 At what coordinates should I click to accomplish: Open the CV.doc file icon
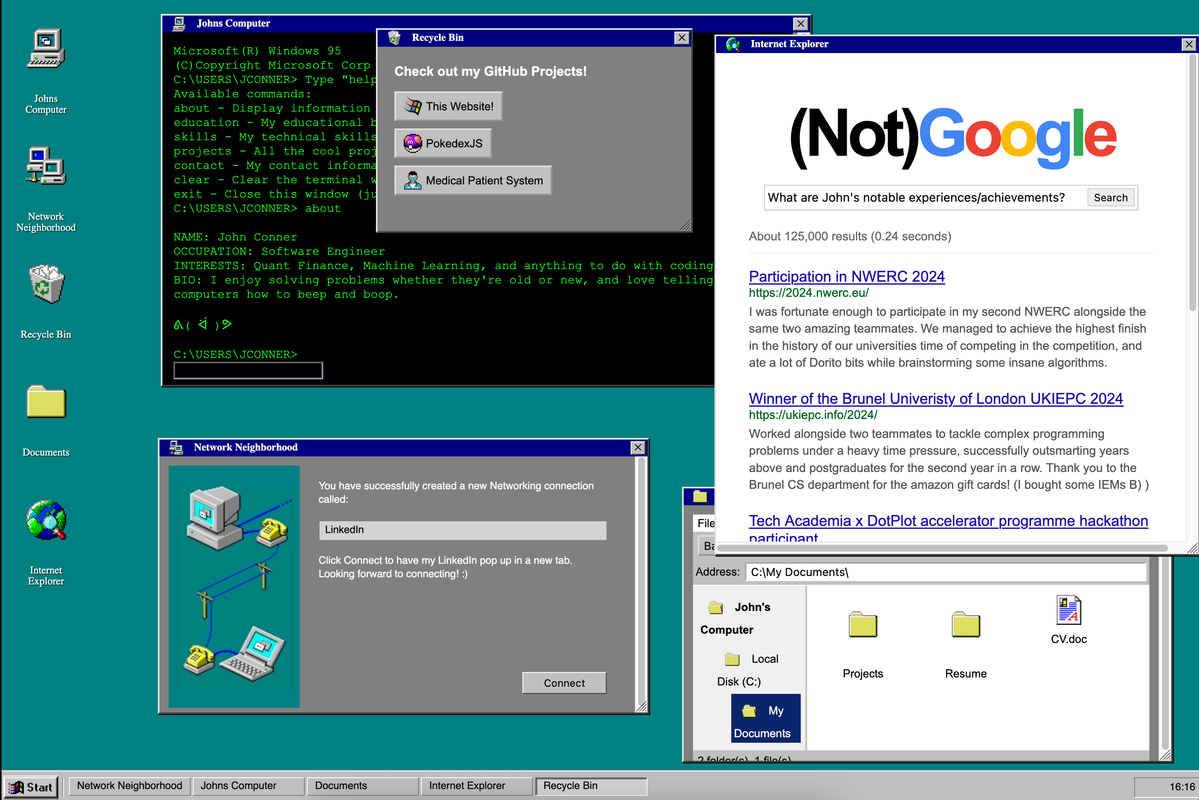(x=1068, y=620)
